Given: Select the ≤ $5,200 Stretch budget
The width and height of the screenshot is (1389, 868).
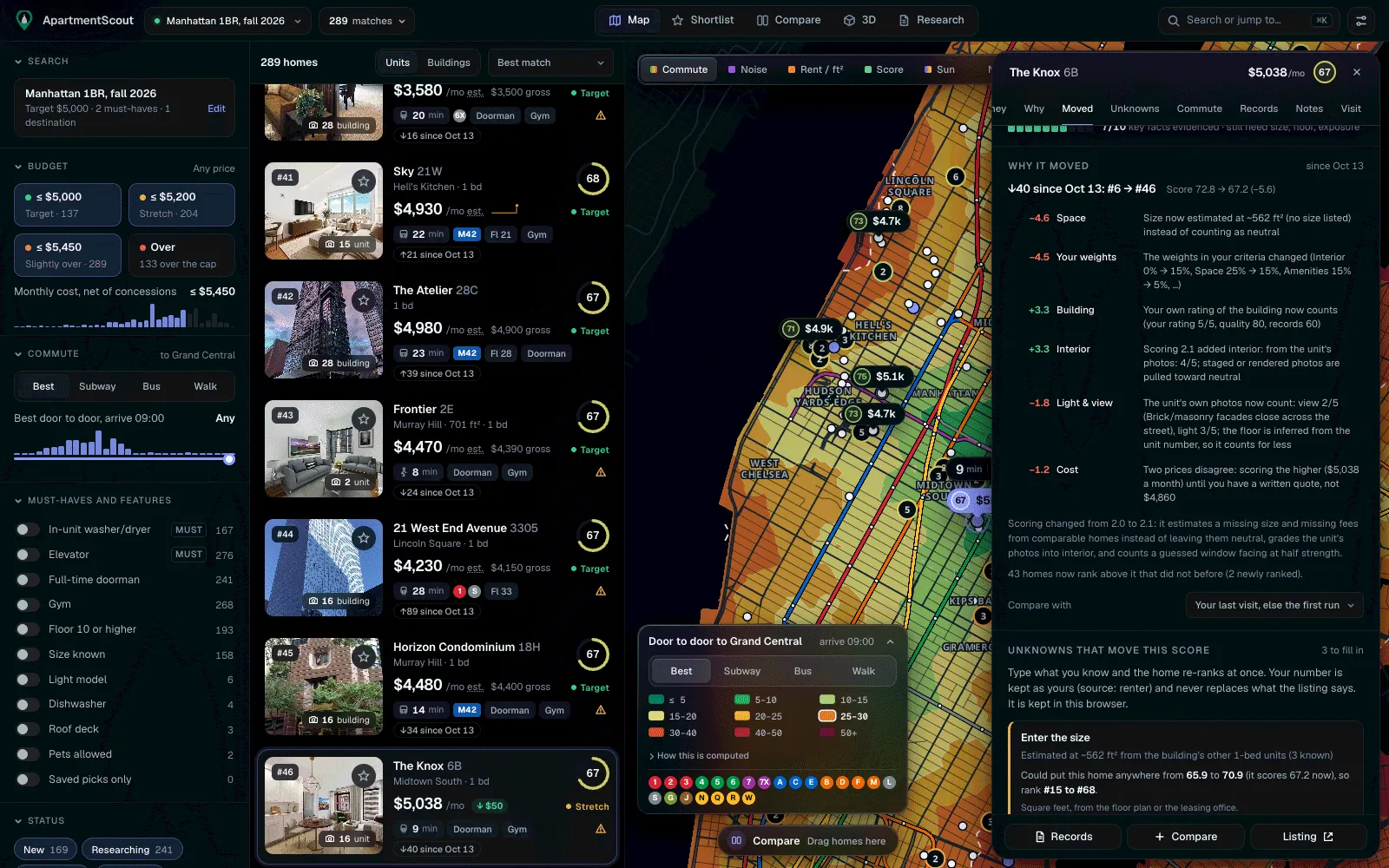Looking at the screenshot, I should 181,205.
